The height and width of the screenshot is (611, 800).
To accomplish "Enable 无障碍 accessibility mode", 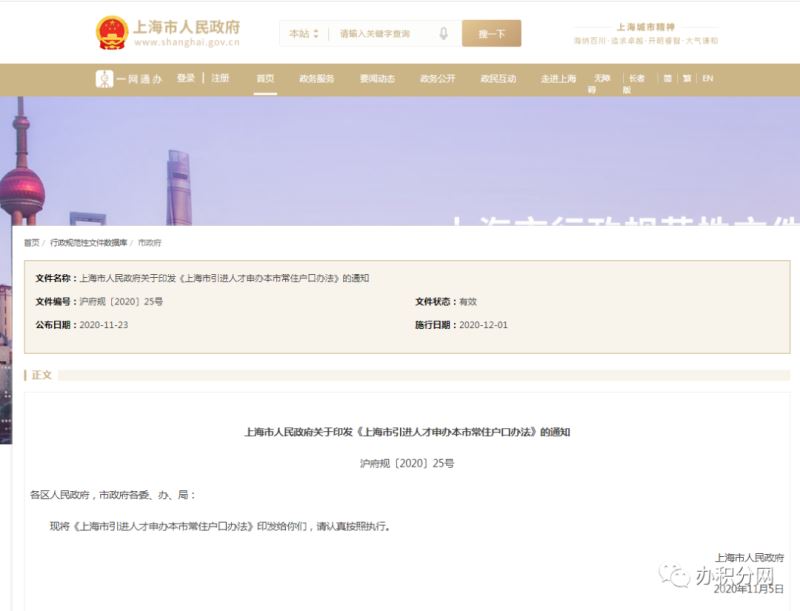I will pos(600,83).
